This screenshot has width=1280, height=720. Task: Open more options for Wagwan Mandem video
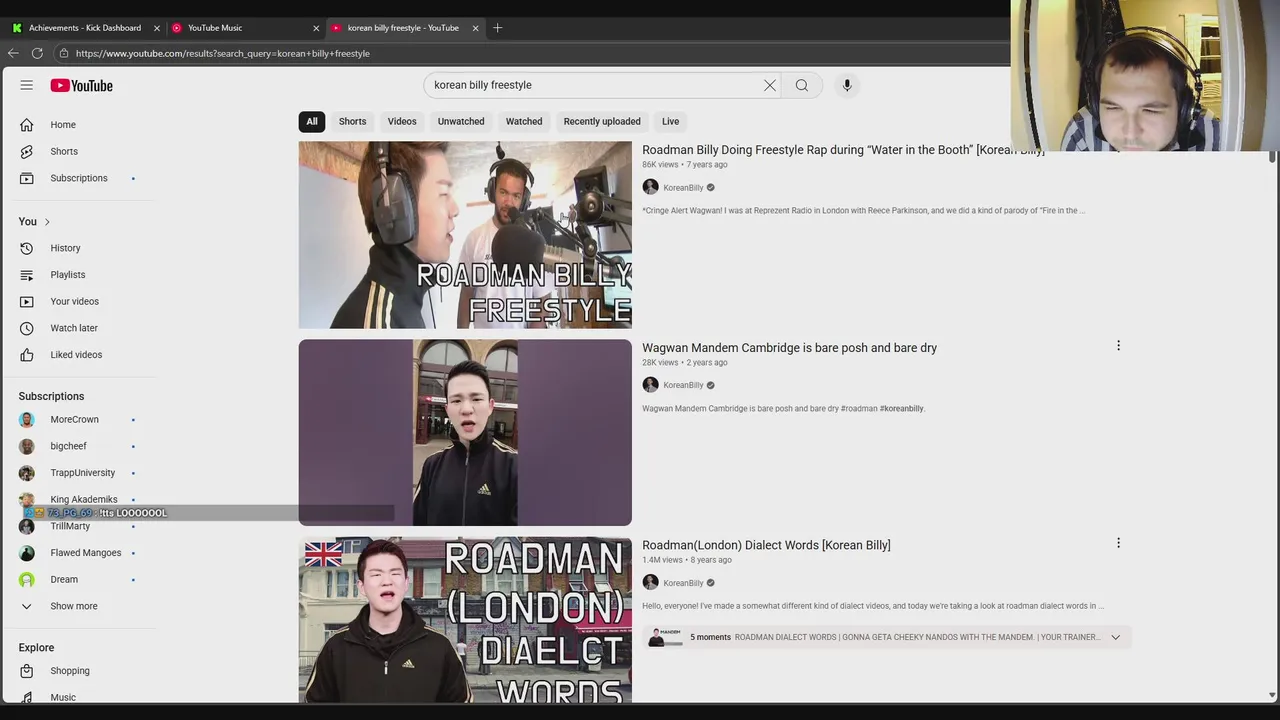1118,346
